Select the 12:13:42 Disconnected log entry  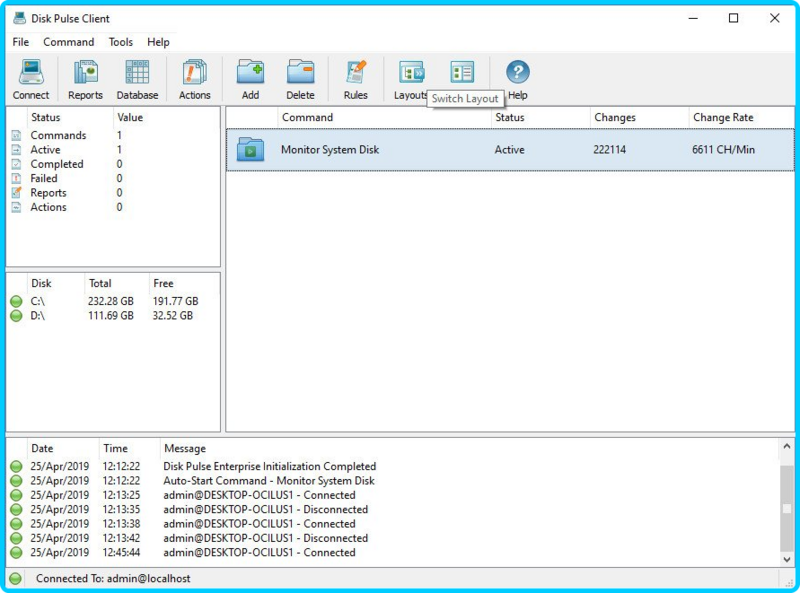(x=394, y=538)
